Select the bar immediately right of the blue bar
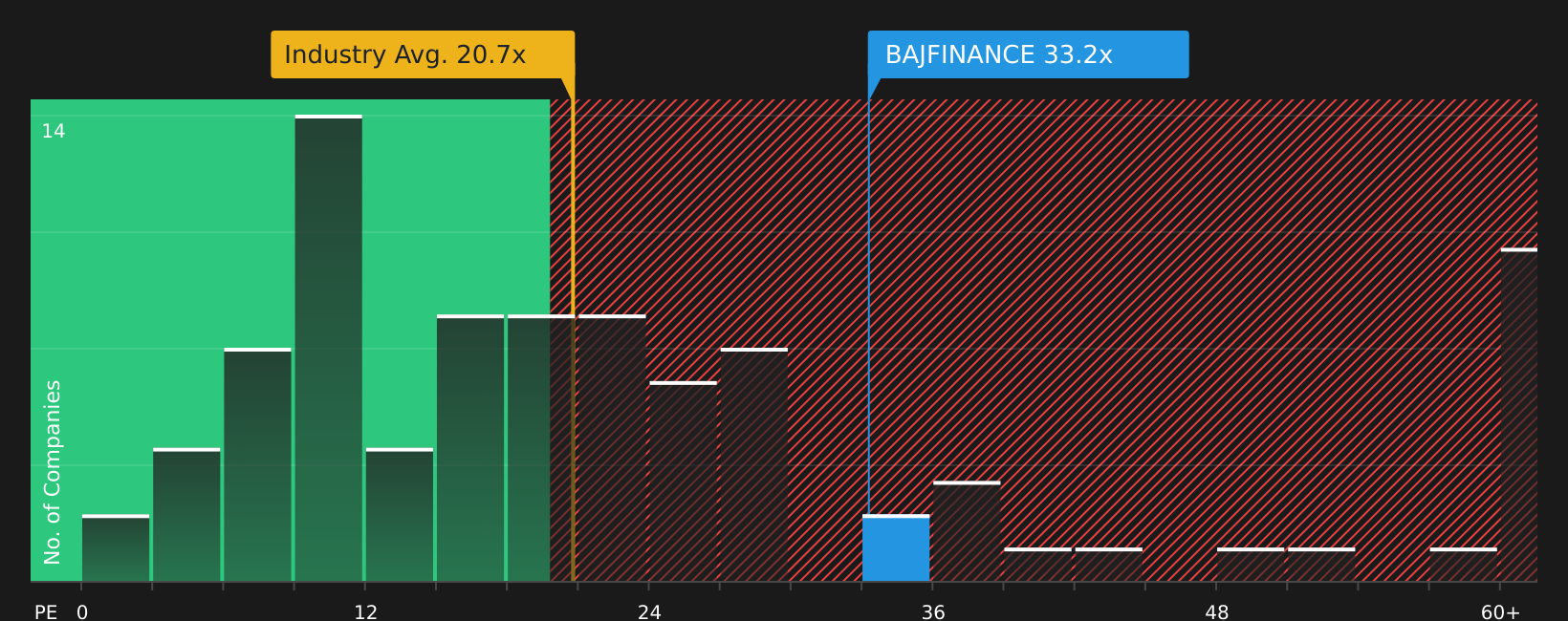The width and height of the screenshot is (1568, 621). (x=967, y=531)
